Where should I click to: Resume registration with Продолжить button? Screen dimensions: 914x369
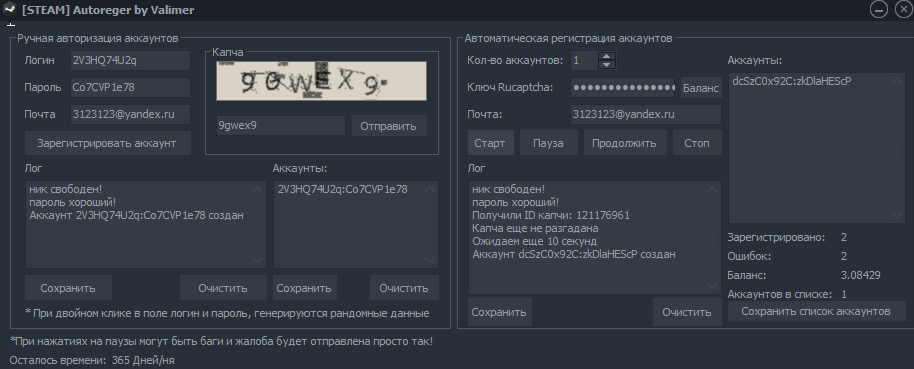point(625,143)
